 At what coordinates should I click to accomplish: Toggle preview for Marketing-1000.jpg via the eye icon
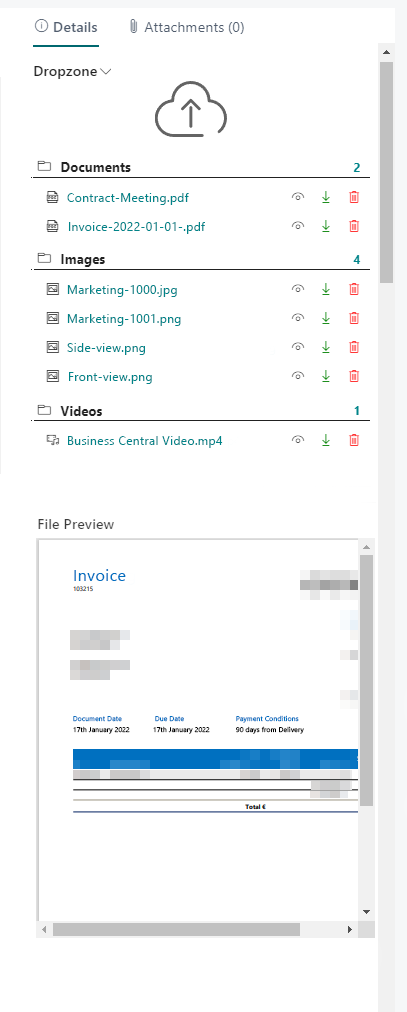coord(297,289)
